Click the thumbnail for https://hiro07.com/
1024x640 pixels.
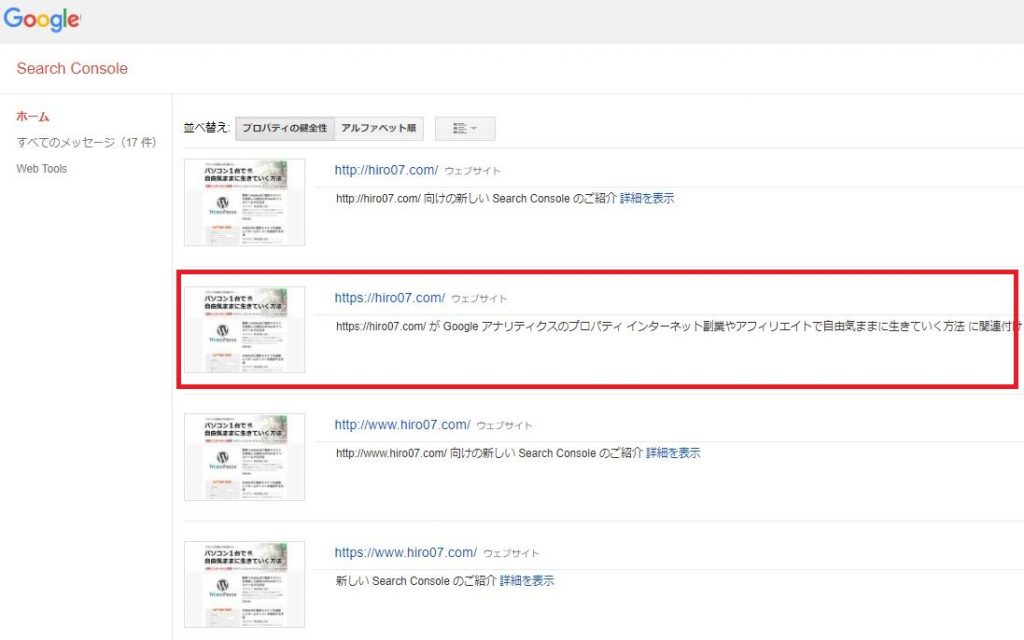244,330
